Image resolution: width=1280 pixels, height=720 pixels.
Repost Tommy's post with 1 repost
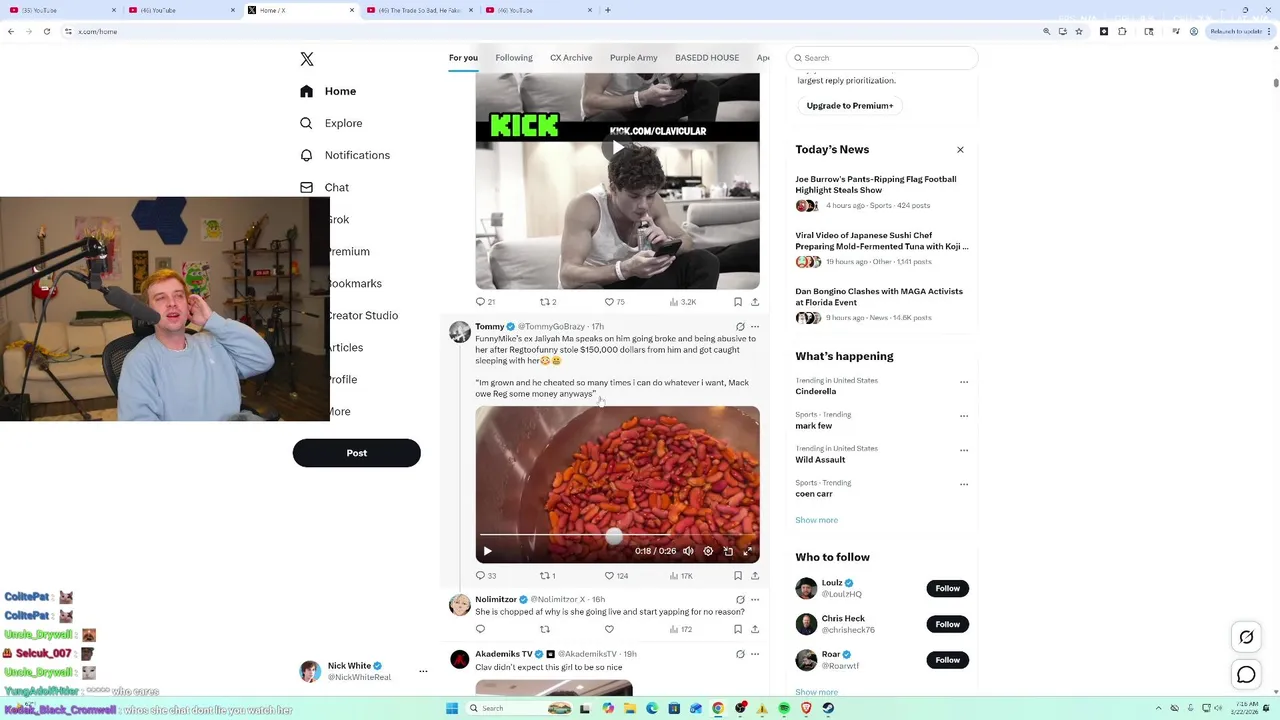coord(548,576)
